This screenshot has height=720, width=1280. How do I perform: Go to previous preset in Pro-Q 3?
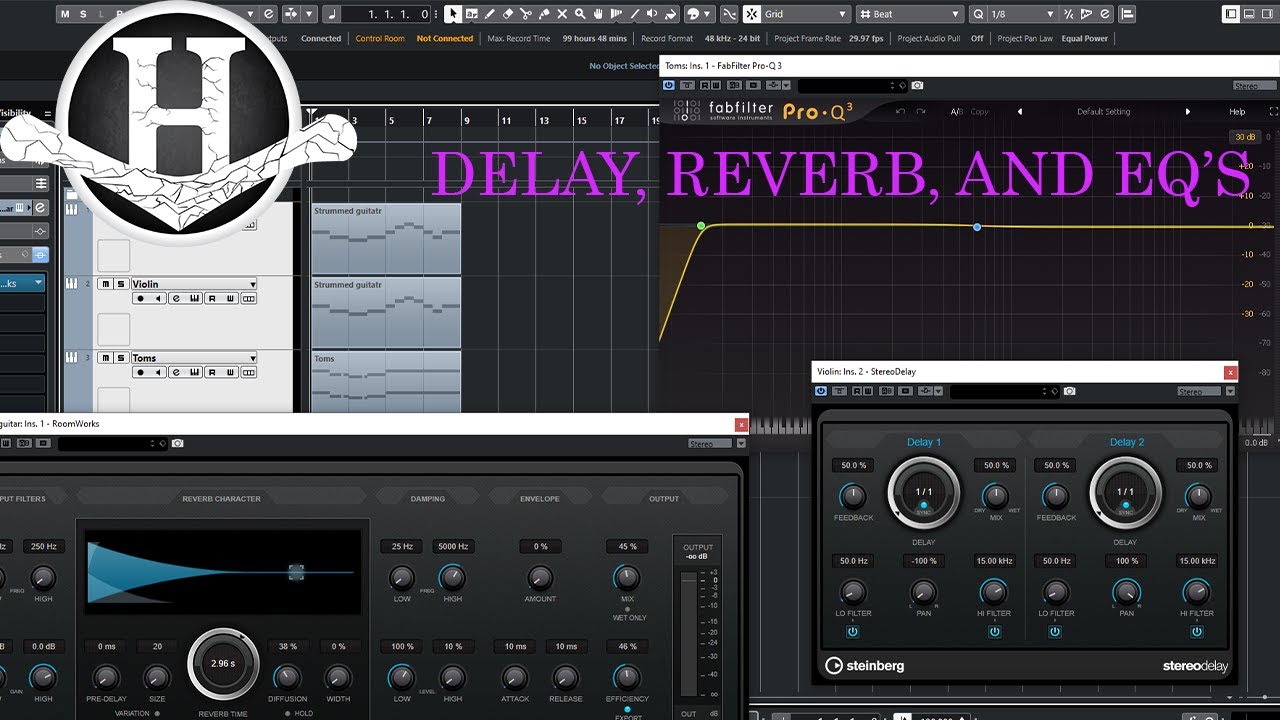click(1020, 112)
